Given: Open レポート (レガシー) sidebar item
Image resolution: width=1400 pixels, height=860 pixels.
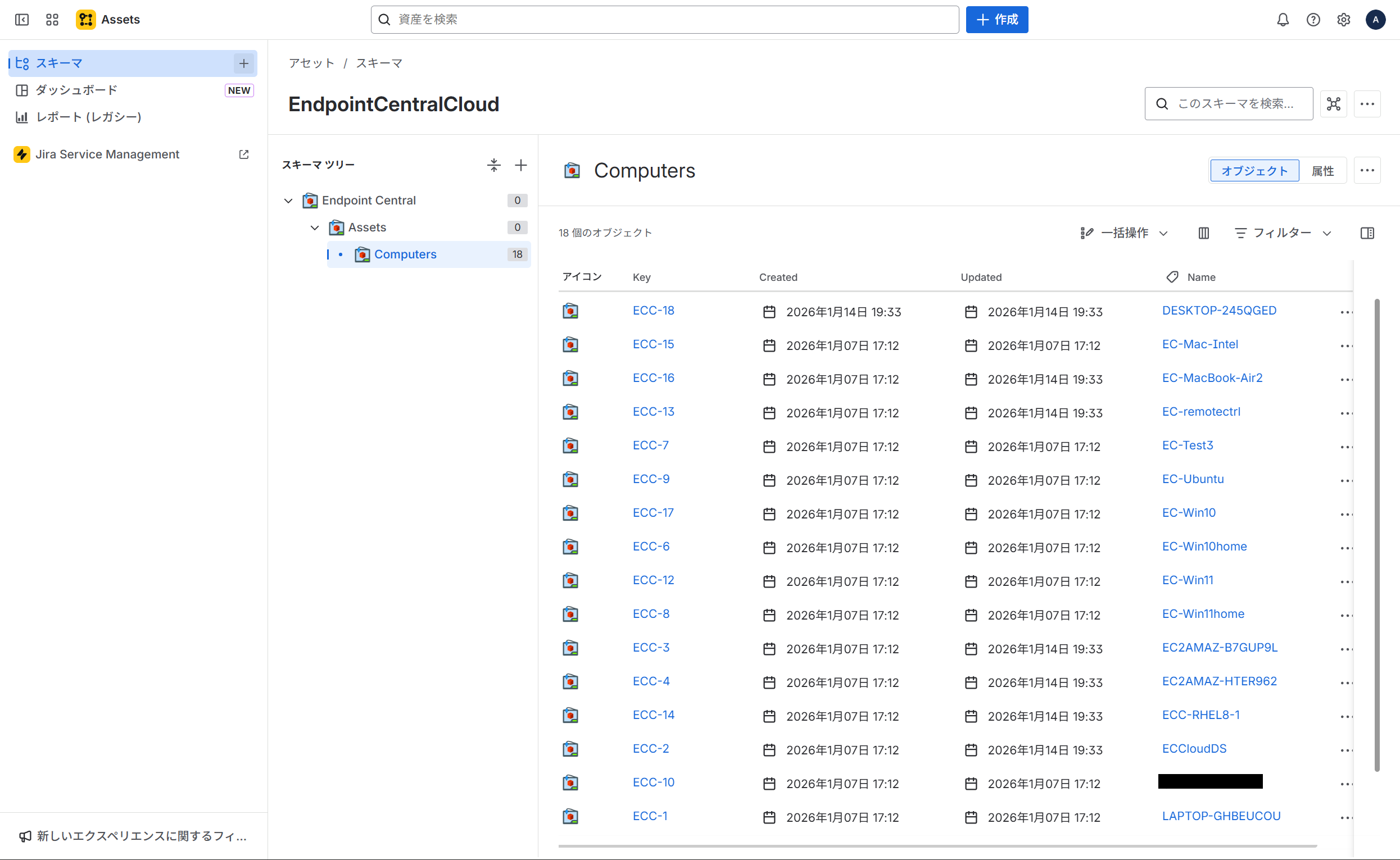Looking at the screenshot, I should [88, 117].
